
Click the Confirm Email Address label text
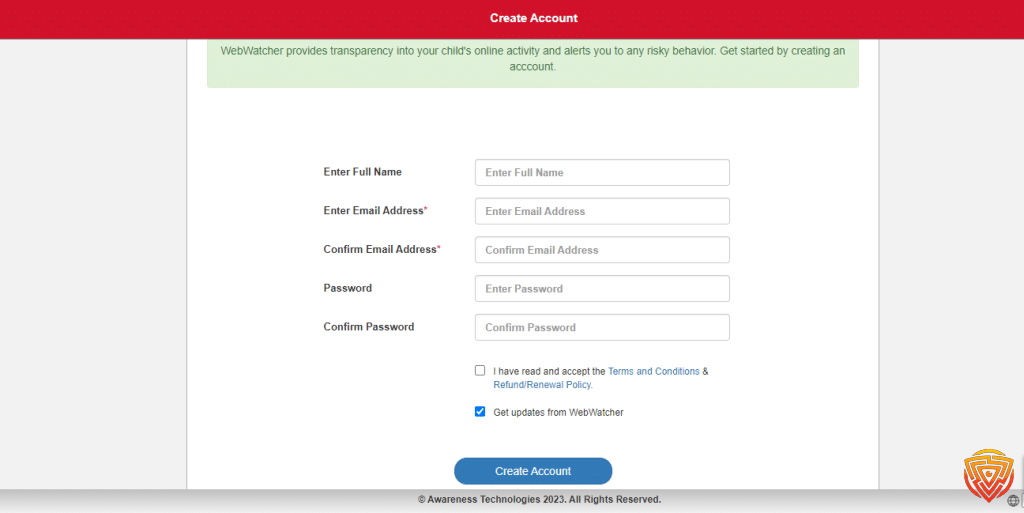point(381,249)
